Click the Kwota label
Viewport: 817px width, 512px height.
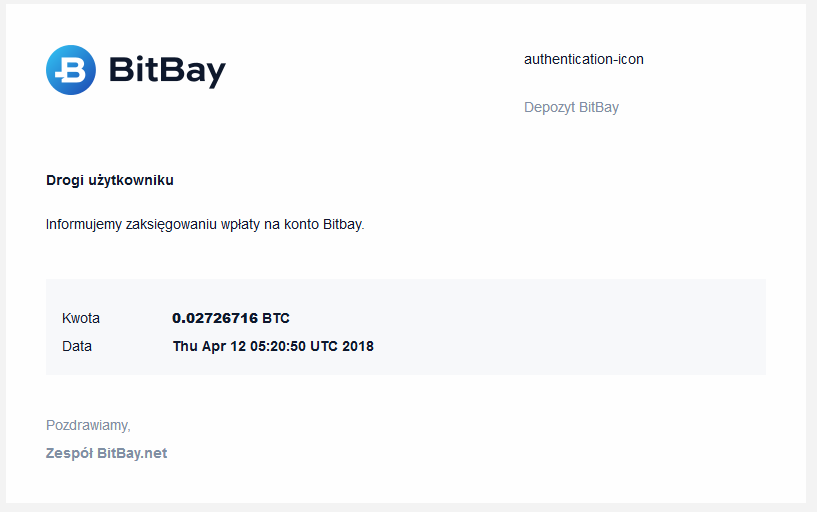coord(81,318)
